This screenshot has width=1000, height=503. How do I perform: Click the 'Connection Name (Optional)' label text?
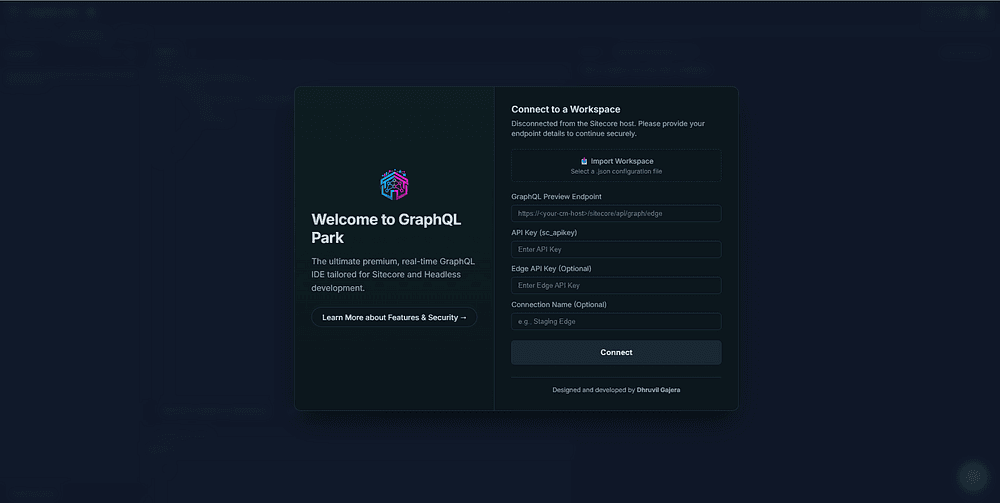coord(559,305)
